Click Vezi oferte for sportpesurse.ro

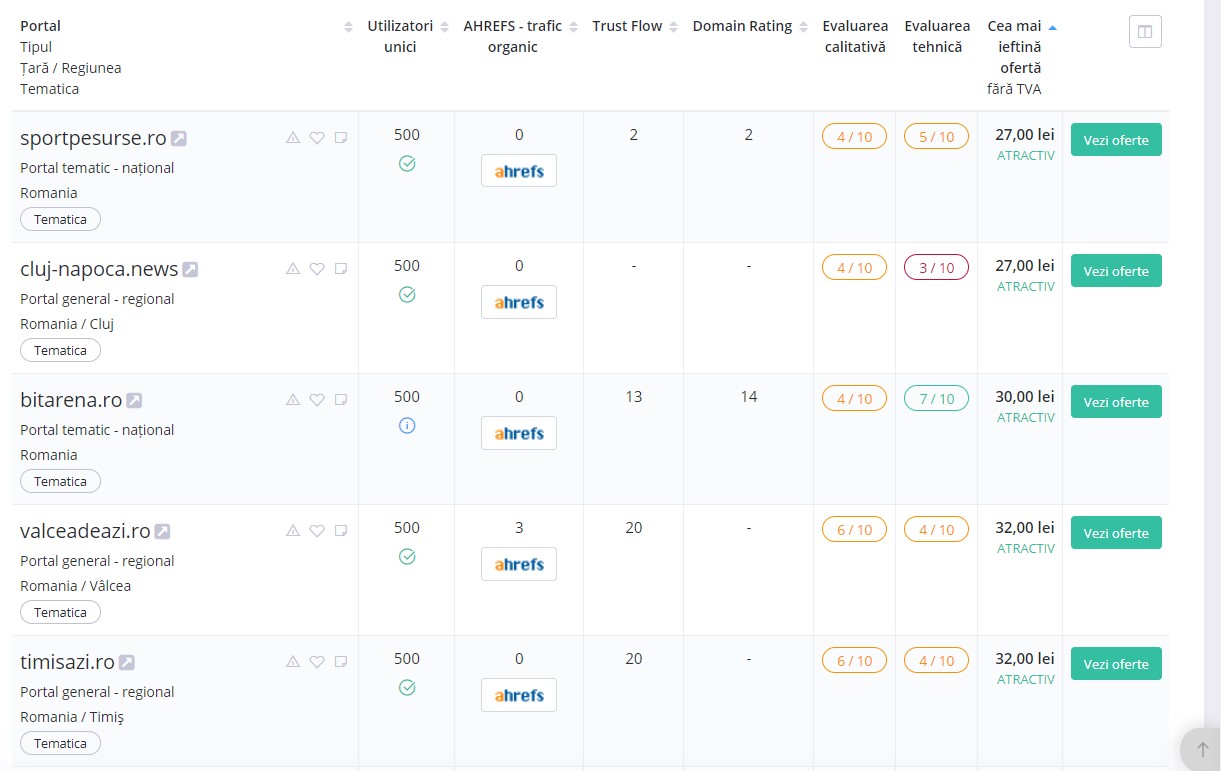tap(1116, 140)
